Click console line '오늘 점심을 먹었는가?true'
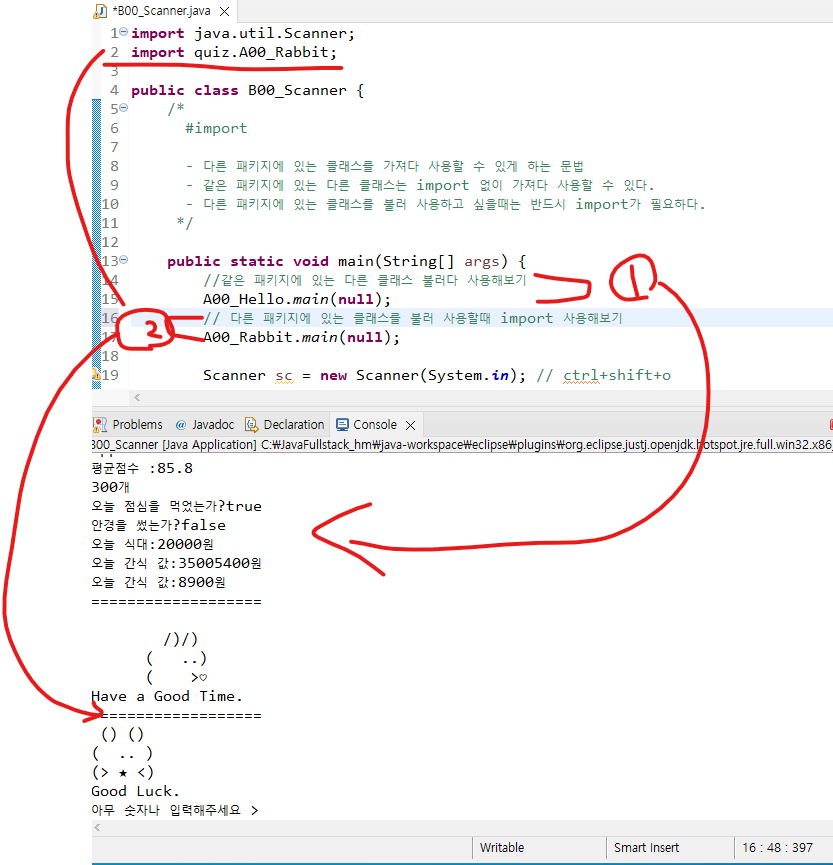The width and height of the screenshot is (833, 865). pyautogui.click(x=177, y=506)
